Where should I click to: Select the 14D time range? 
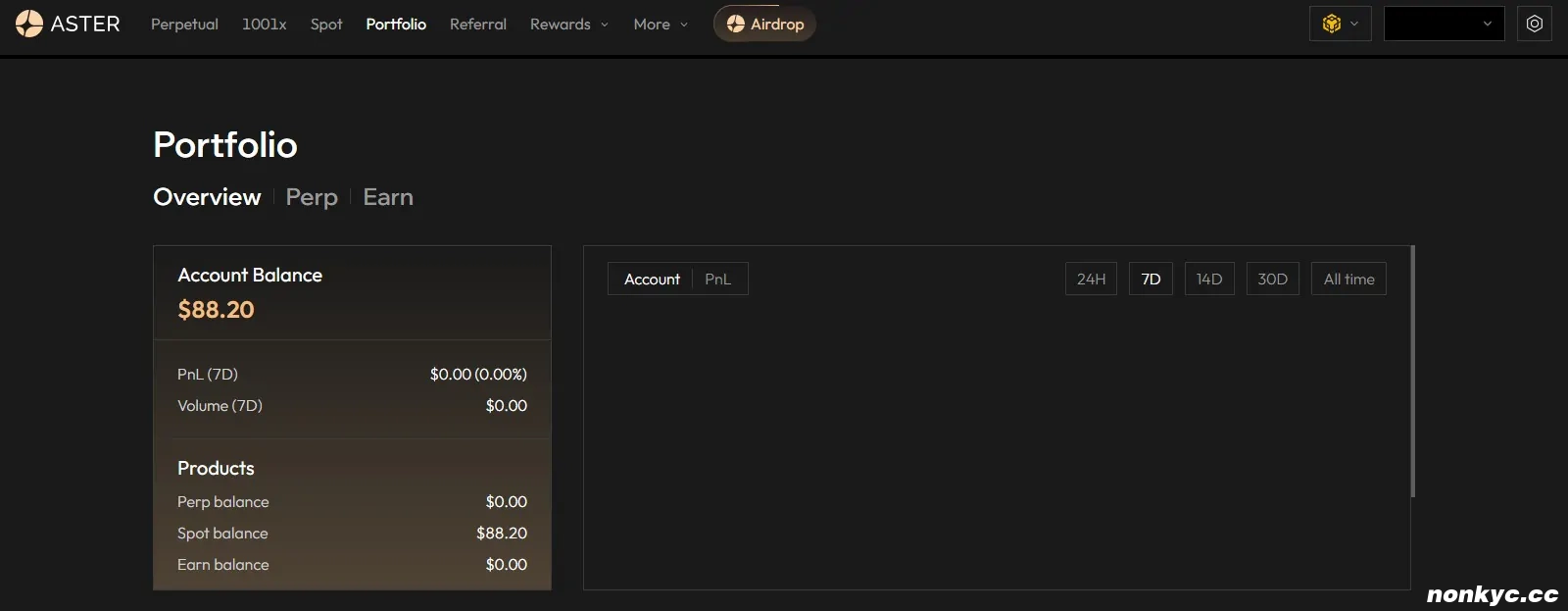tap(1208, 280)
